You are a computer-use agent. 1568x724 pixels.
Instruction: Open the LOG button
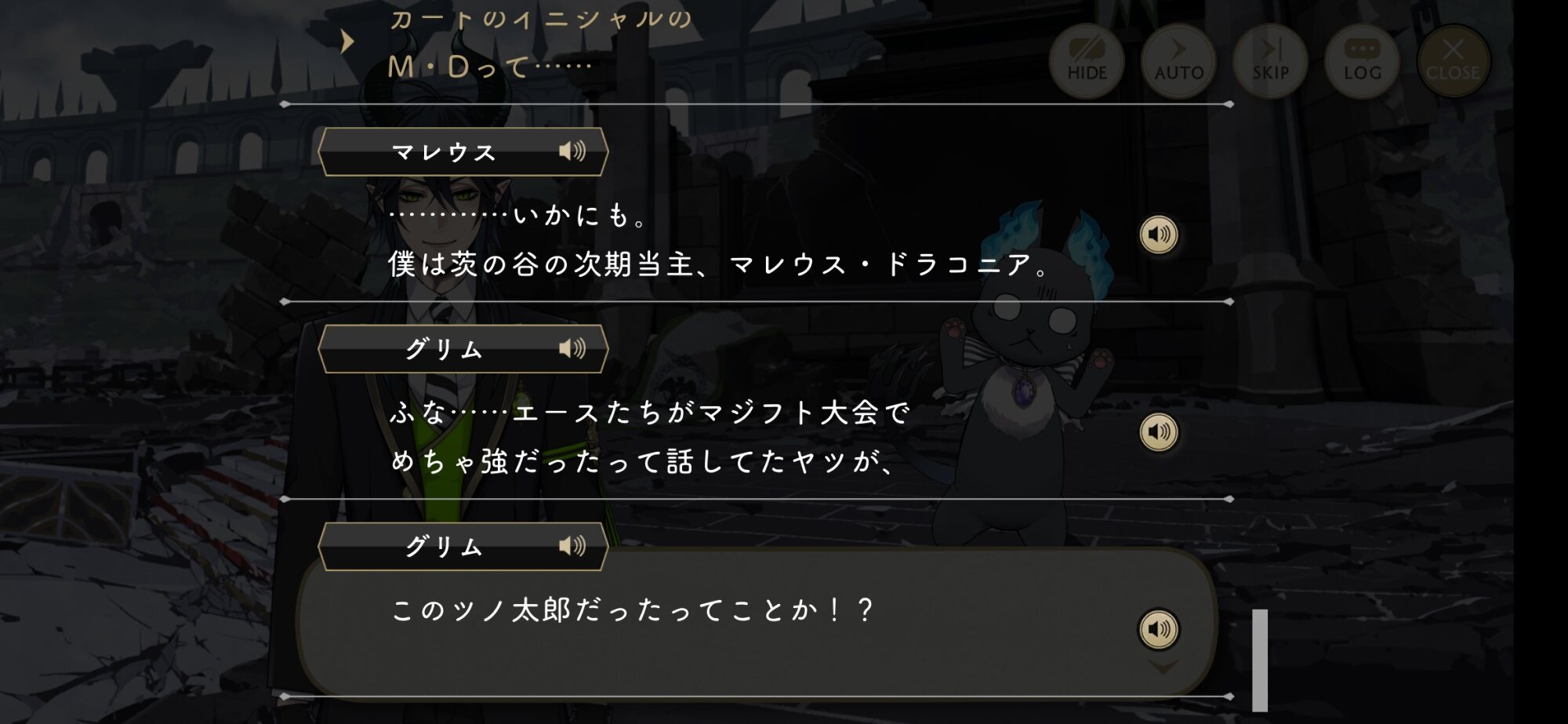[x=1362, y=60]
